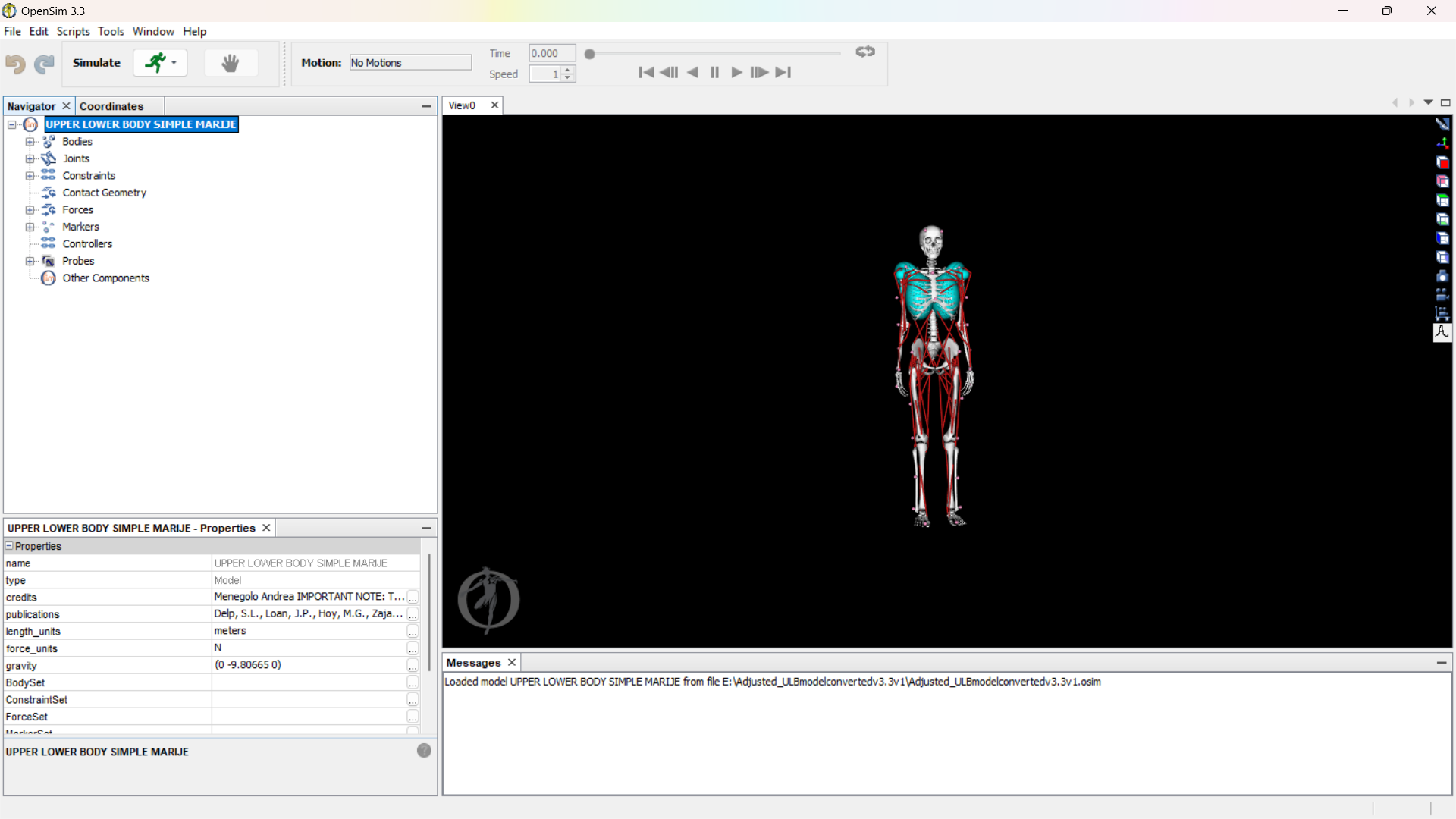Toggle movie recording video camera
The height and width of the screenshot is (819, 1456).
(1442, 294)
